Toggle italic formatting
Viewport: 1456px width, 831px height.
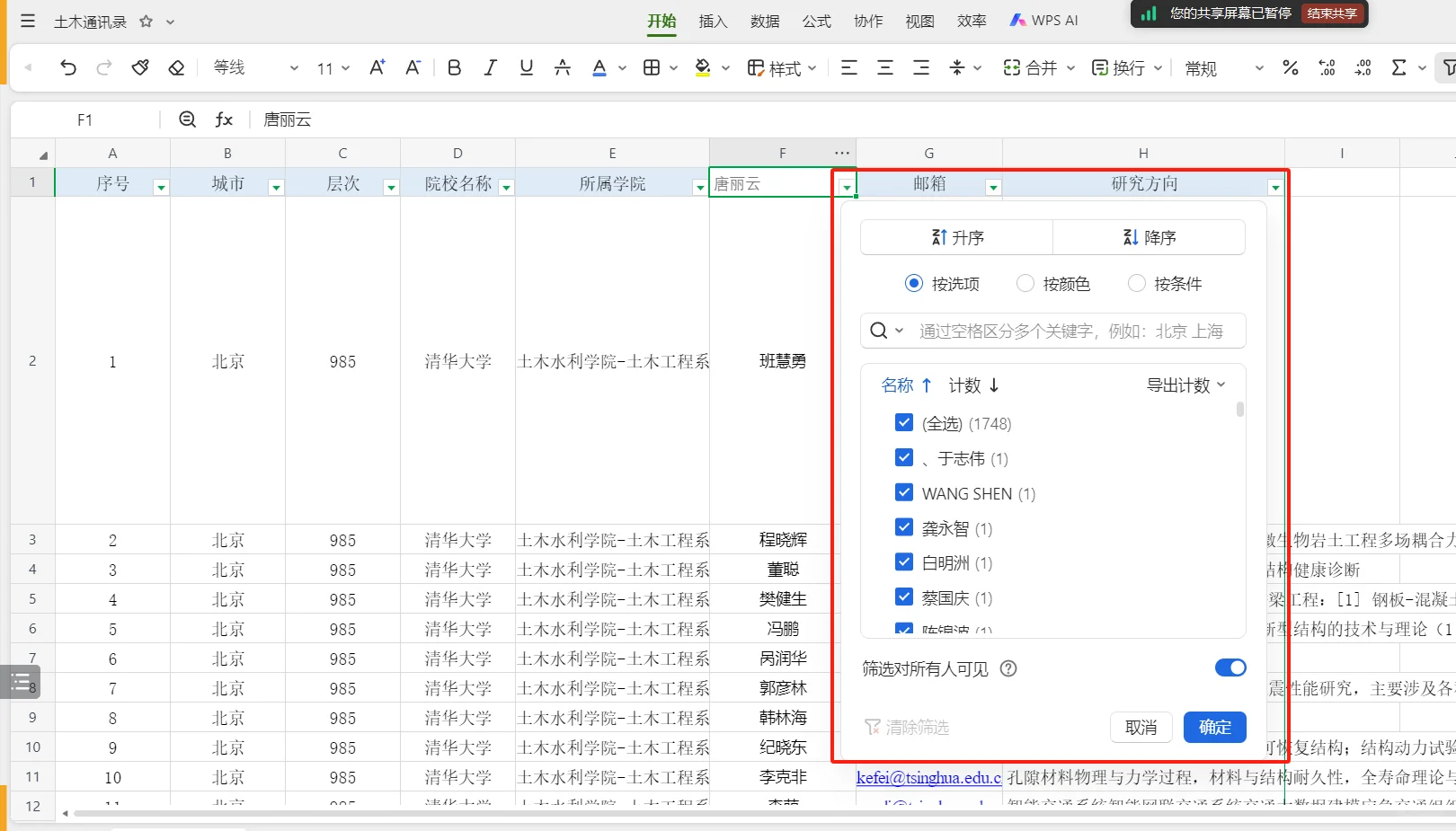point(490,67)
